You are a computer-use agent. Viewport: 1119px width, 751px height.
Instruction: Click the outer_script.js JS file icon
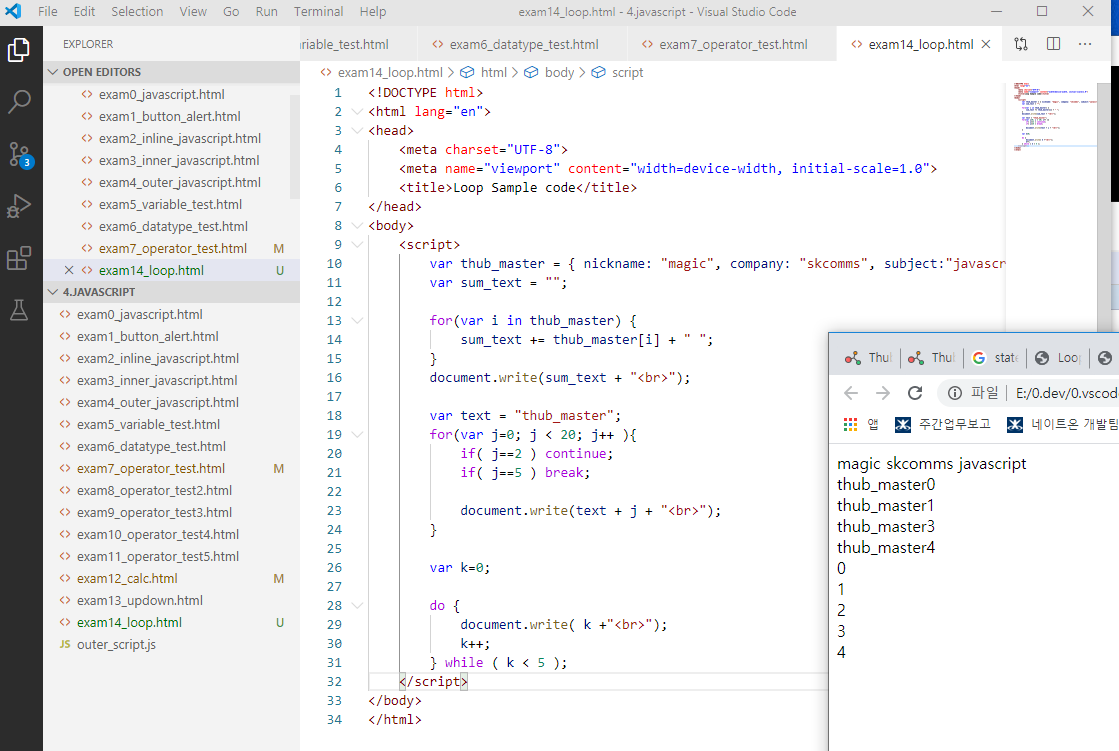click(65, 644)
